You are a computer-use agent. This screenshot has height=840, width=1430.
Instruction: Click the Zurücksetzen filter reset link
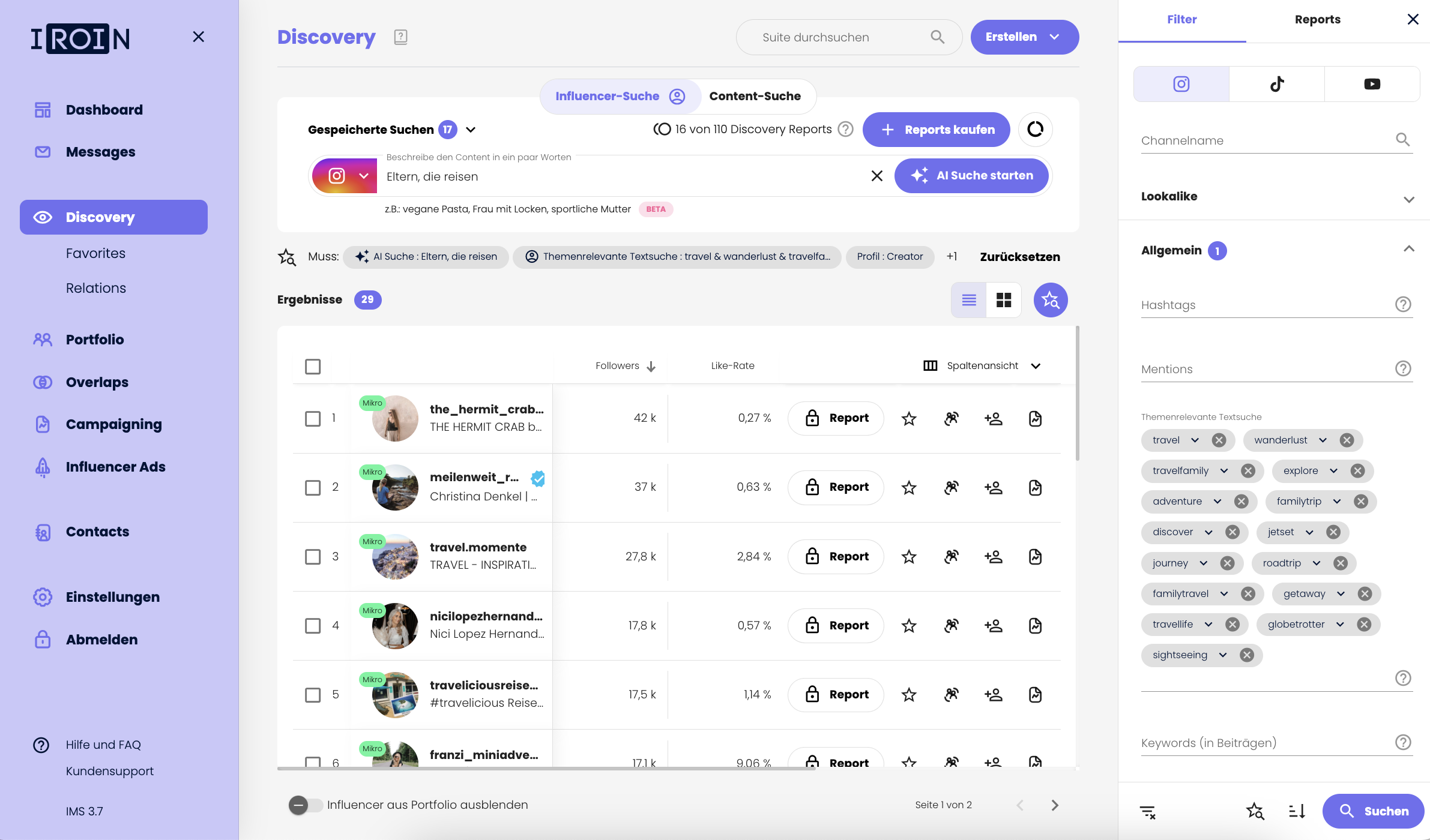(1020, 256)
